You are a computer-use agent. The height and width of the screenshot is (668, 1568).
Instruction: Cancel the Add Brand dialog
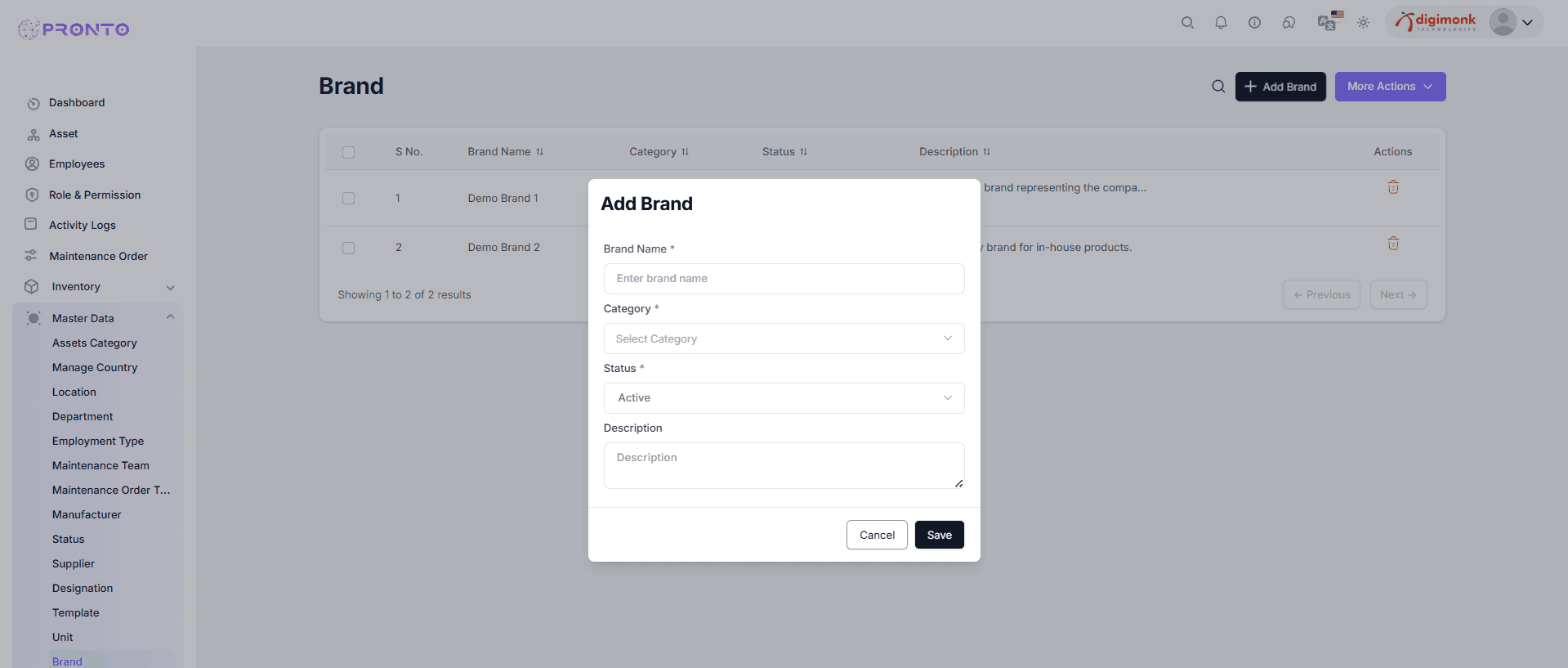pyautogui.click(x=877, y=535)
